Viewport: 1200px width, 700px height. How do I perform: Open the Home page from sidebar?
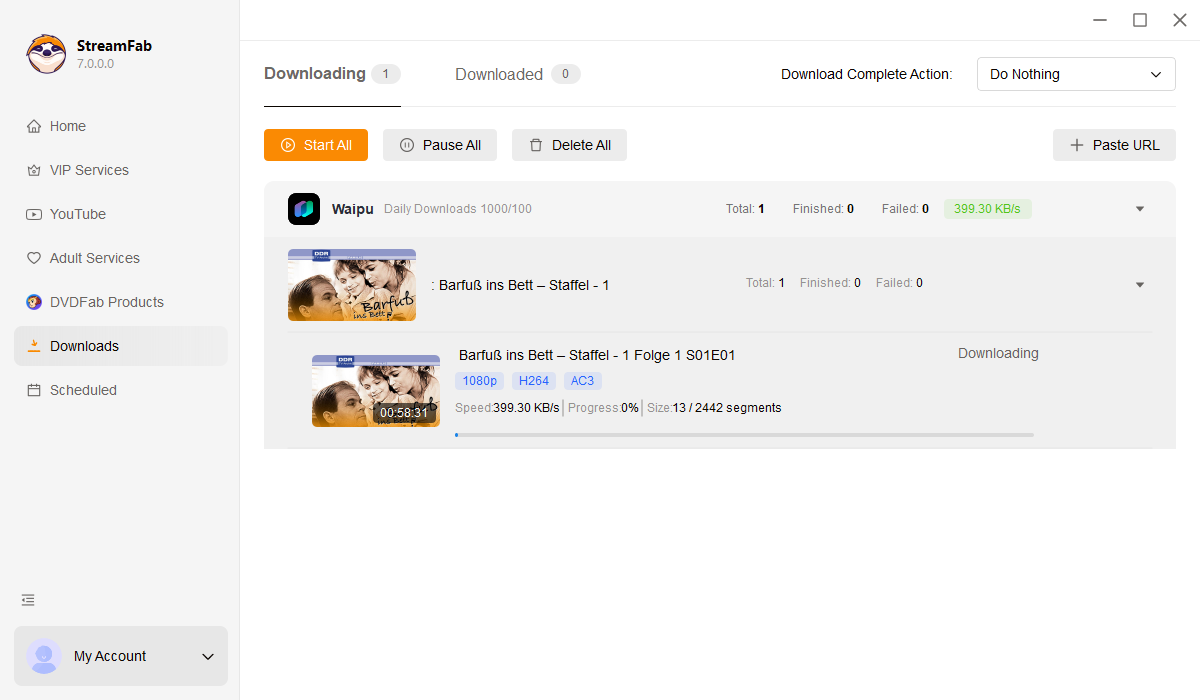tap(68, 126)
